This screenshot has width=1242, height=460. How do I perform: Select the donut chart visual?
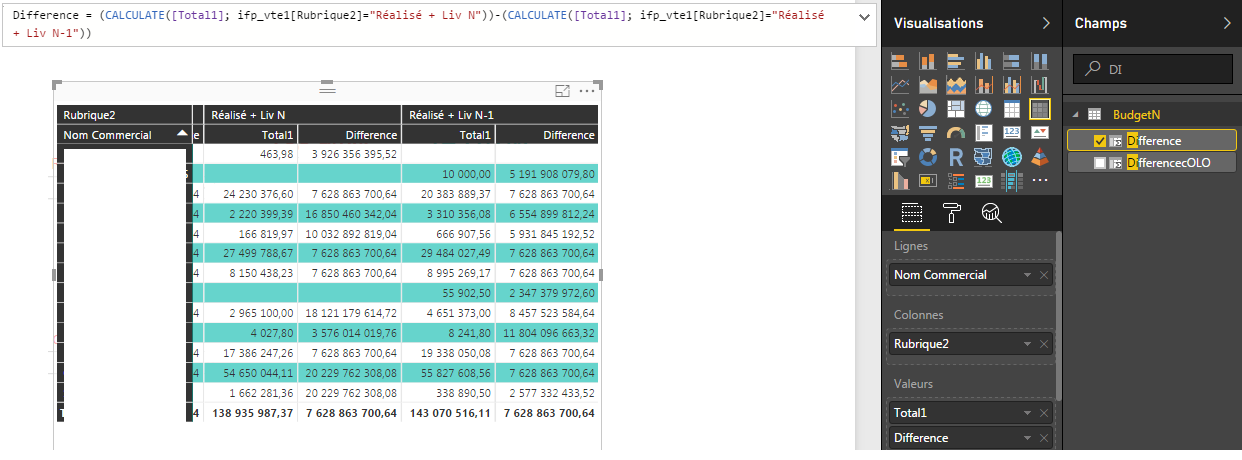pyautogui.click(x=927, y=156)
